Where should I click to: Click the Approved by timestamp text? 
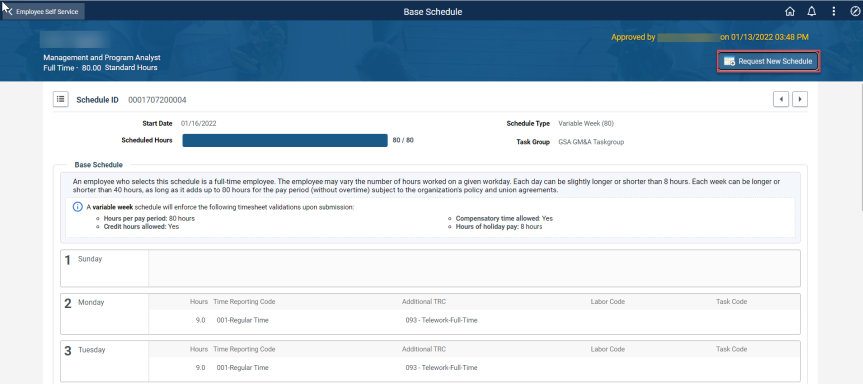coord(710,37)
